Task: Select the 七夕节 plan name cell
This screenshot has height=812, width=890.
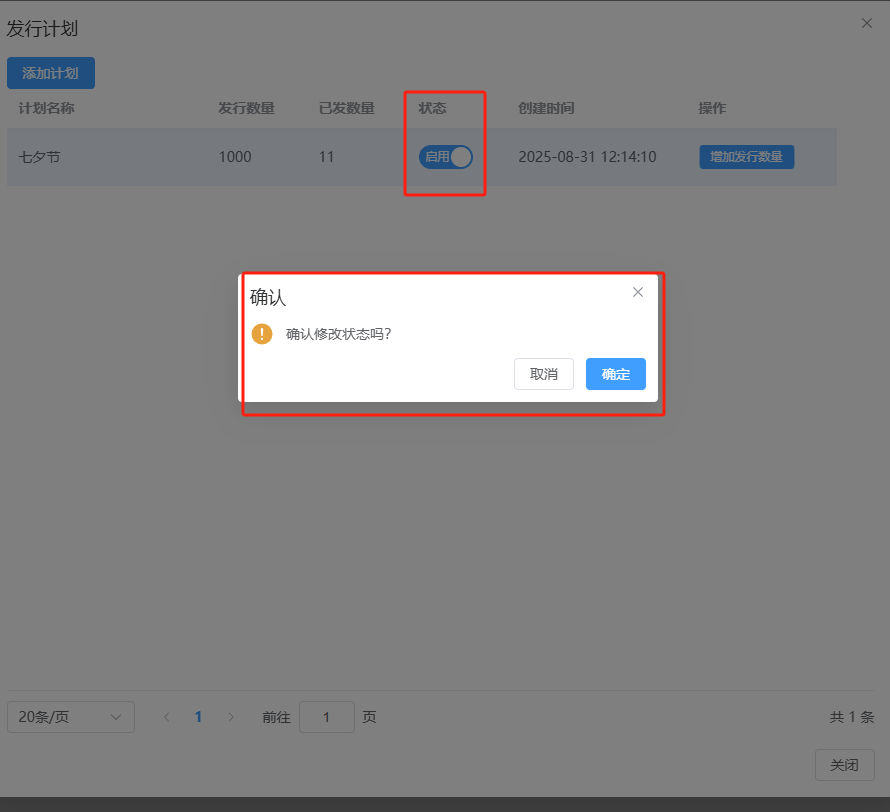Action: click(40, 157)
